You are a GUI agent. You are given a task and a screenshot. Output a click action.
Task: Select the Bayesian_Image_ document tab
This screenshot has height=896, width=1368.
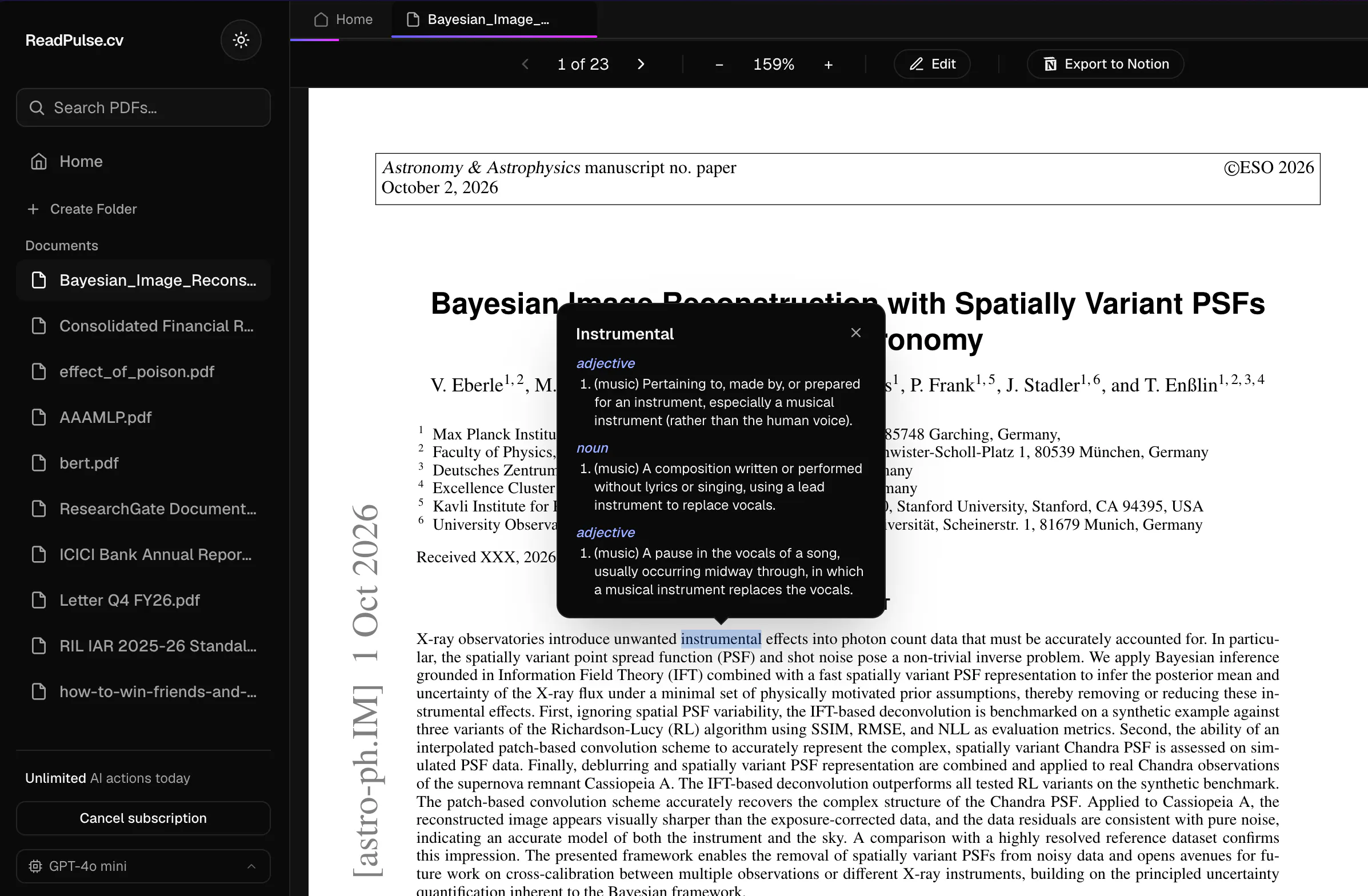click(x=494, y=19)
